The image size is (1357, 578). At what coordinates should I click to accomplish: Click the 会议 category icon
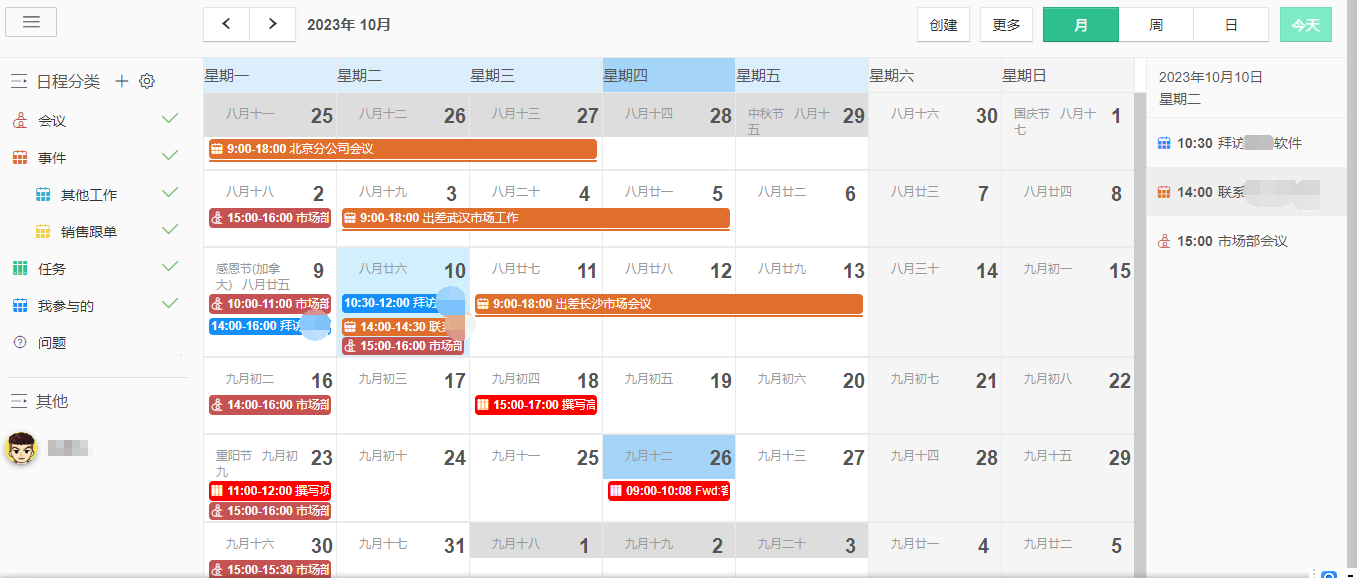19,121
